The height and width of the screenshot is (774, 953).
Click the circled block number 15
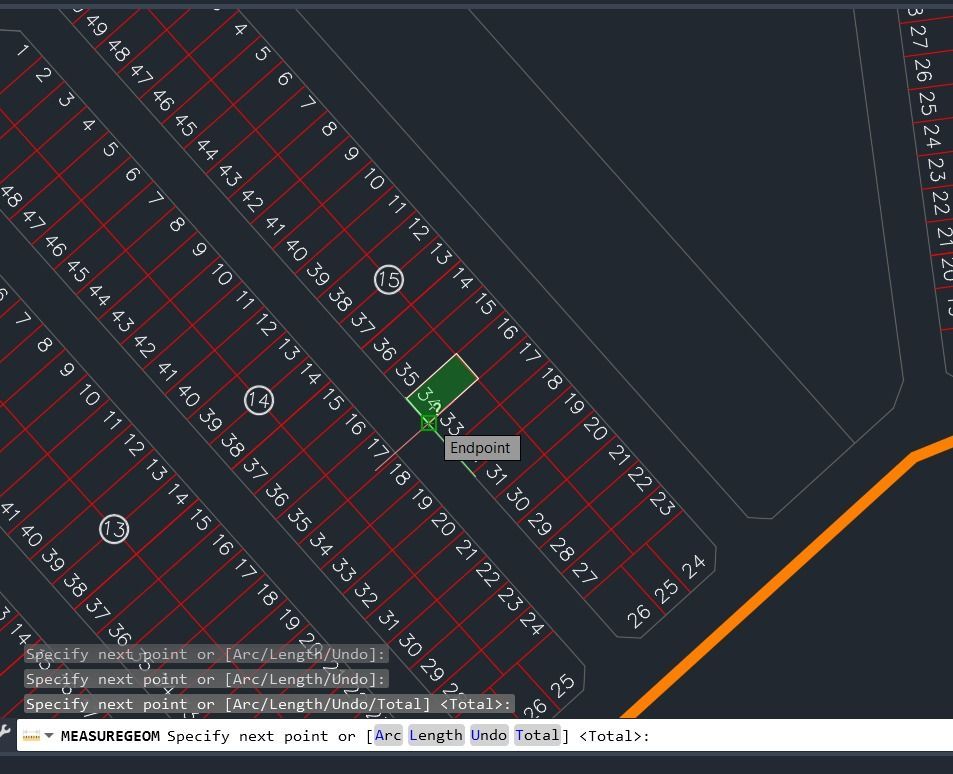[x=388, y=280]
